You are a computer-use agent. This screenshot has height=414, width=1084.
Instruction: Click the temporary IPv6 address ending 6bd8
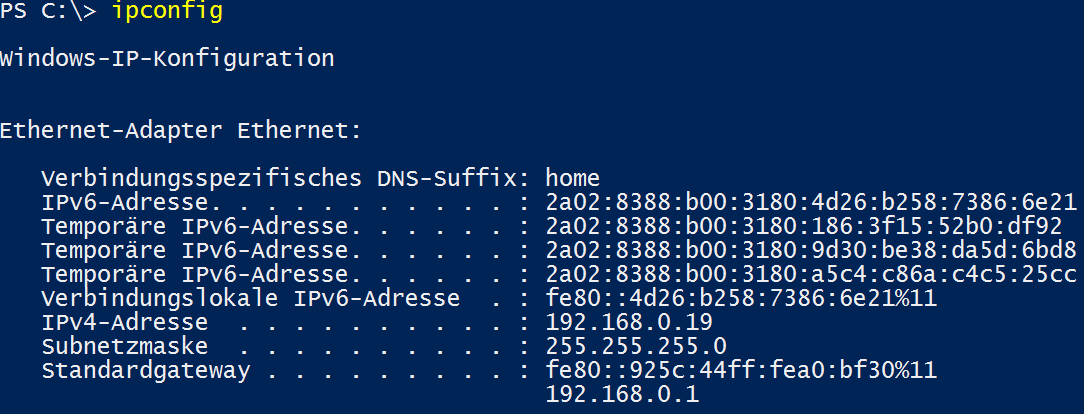pyautogui.click(x=811, y=251)
